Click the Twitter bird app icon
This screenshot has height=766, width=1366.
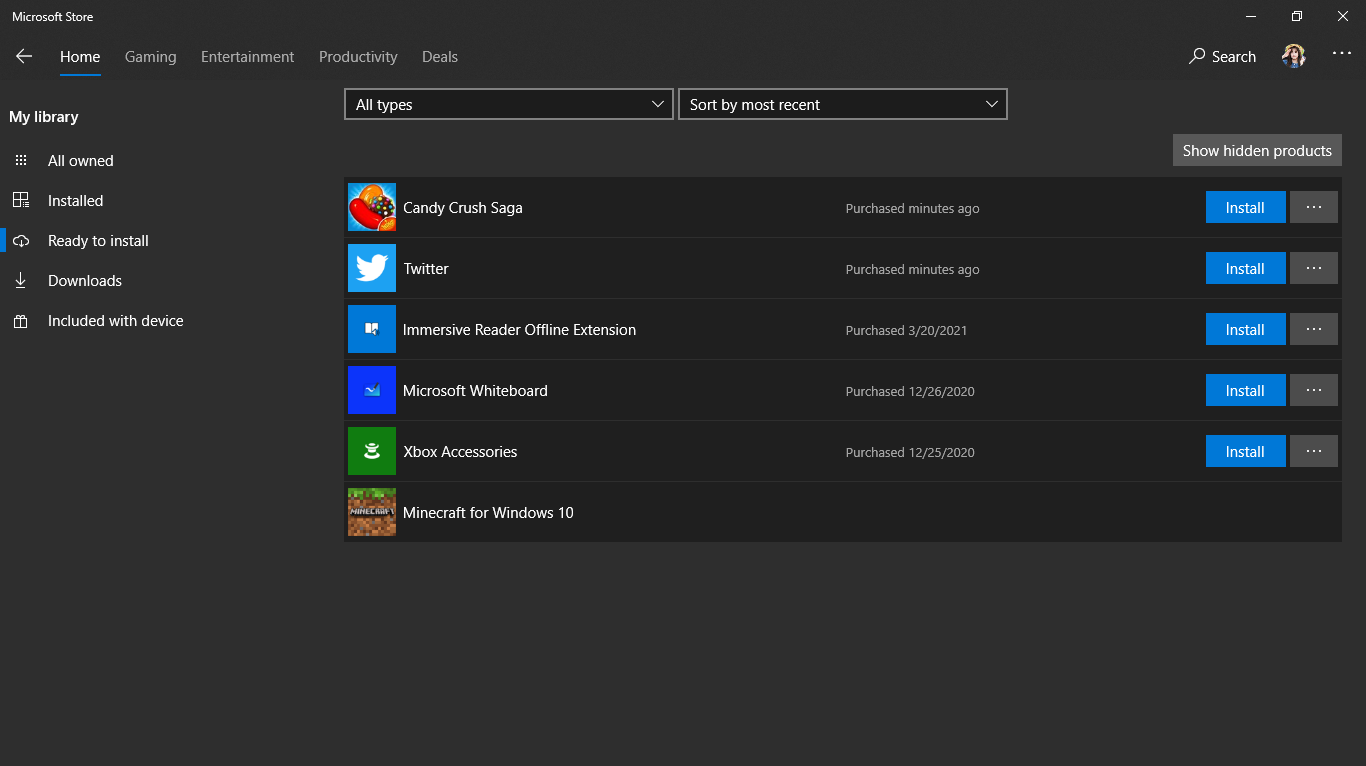(x=372, y=269)
